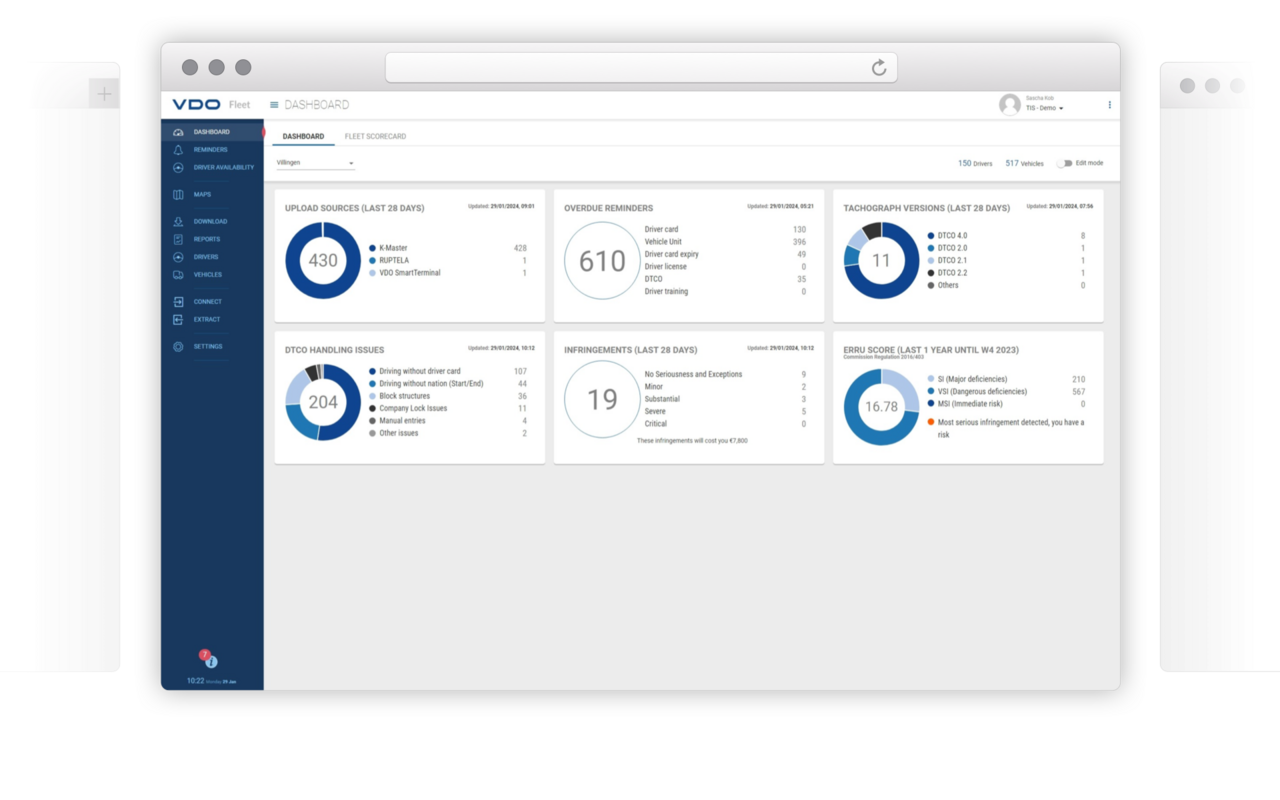Click the Settings gear icon in sidebar

tap(178, 347)
